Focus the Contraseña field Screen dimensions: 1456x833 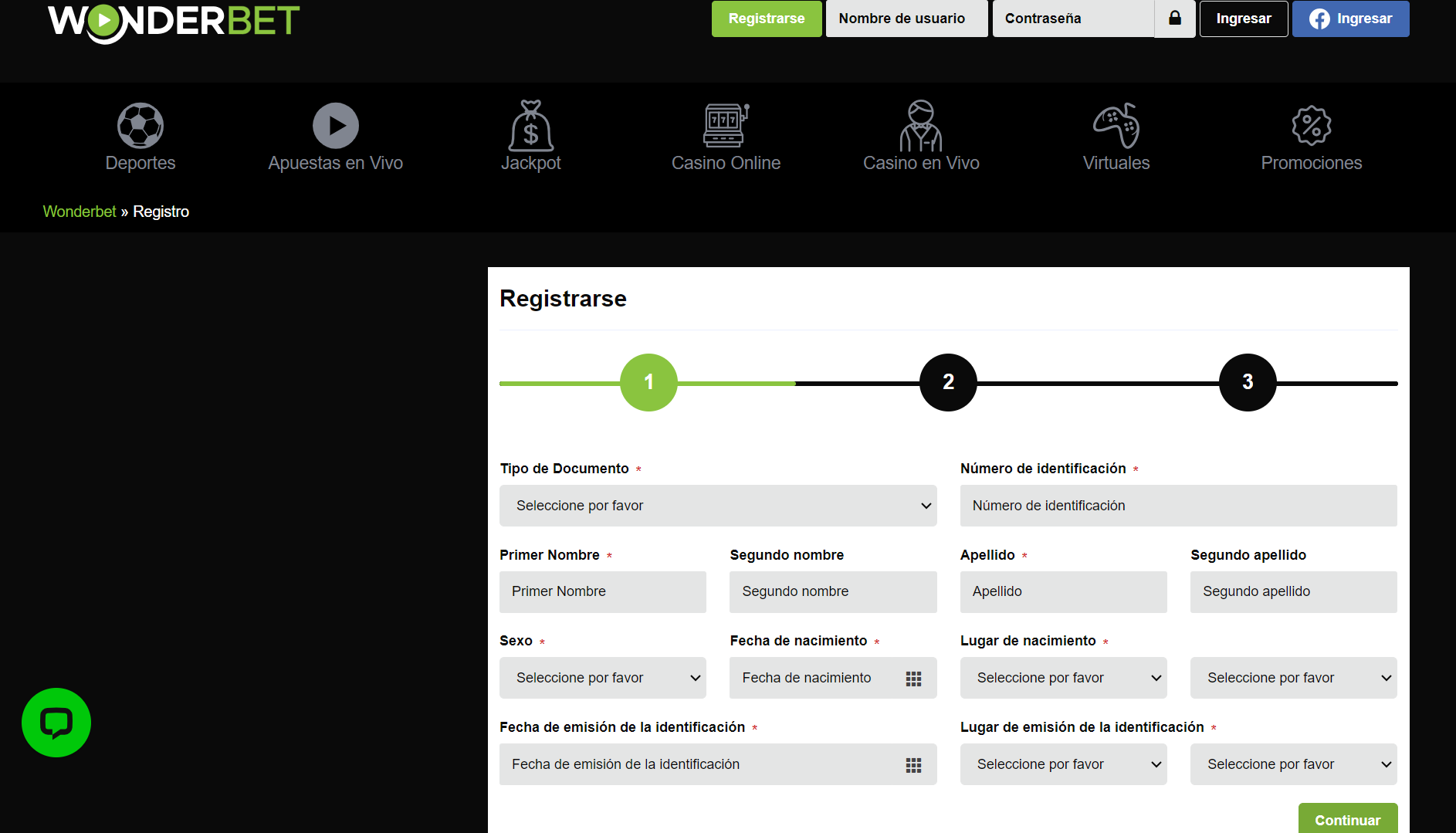tap(1073, 19)
